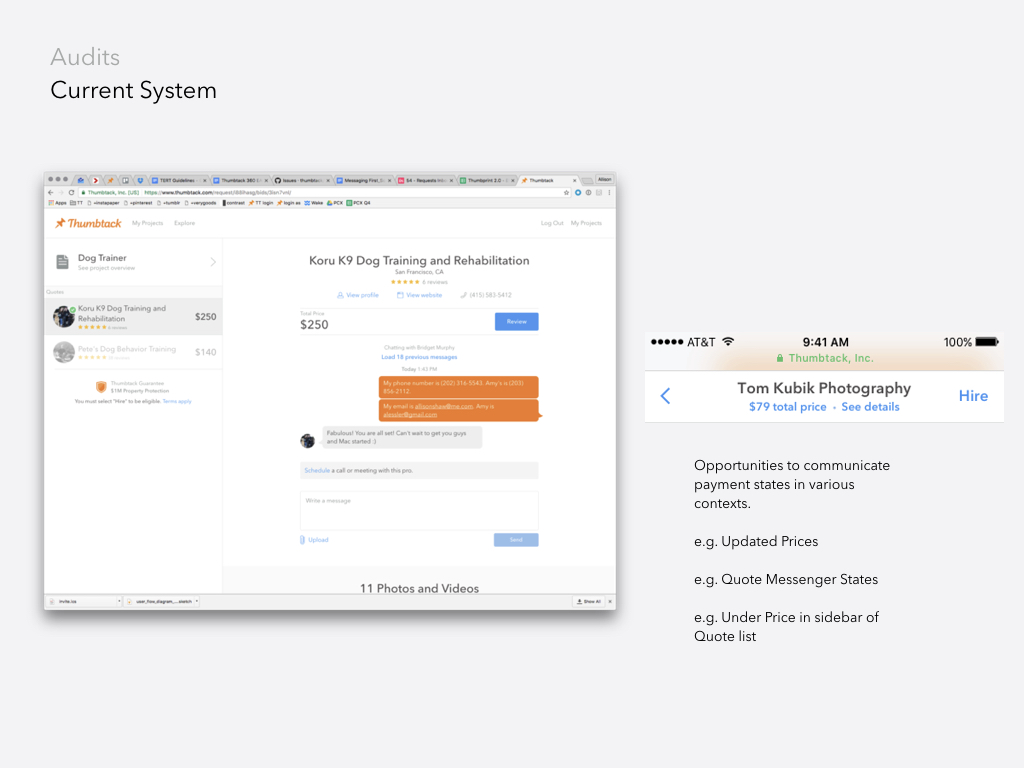Open the TT login bookmark
This screenshot has width=1024, height=768.
tap(261, 203)
